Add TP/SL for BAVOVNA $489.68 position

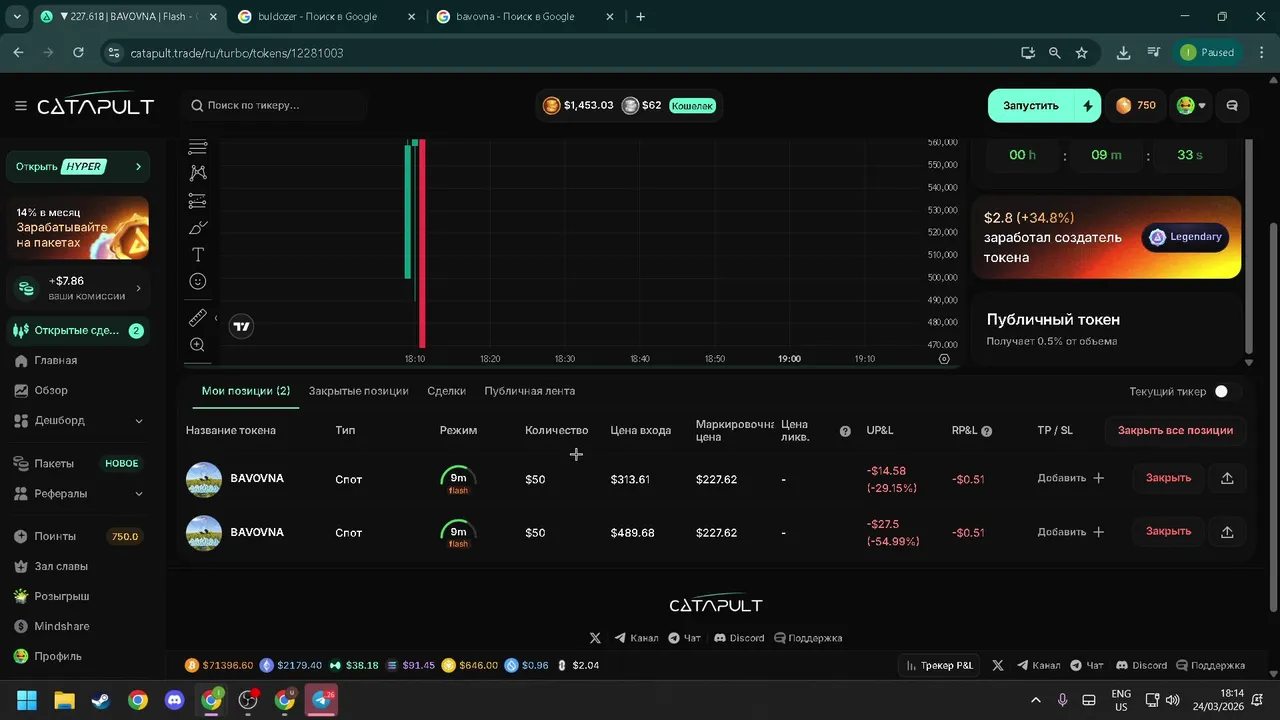(1071, 532)
